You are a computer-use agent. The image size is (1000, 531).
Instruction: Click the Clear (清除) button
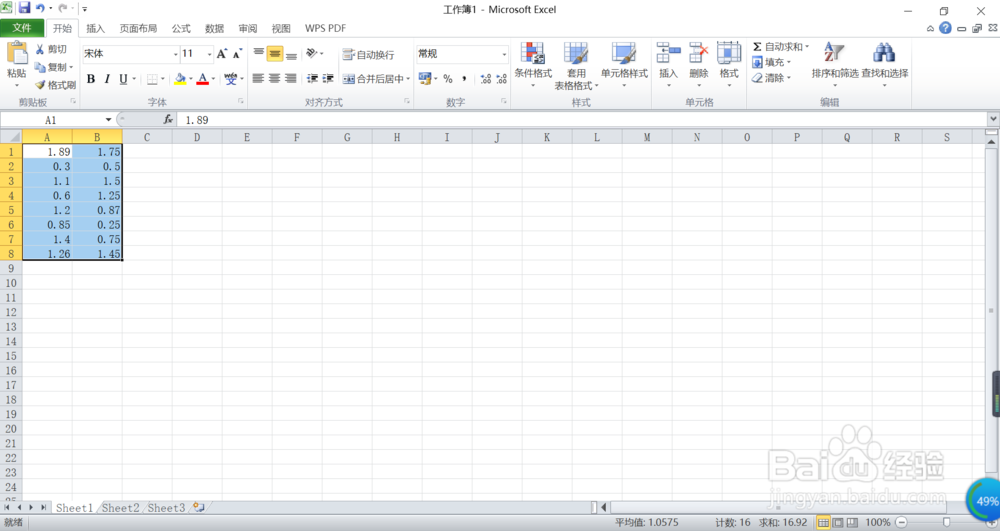(770, 78)
